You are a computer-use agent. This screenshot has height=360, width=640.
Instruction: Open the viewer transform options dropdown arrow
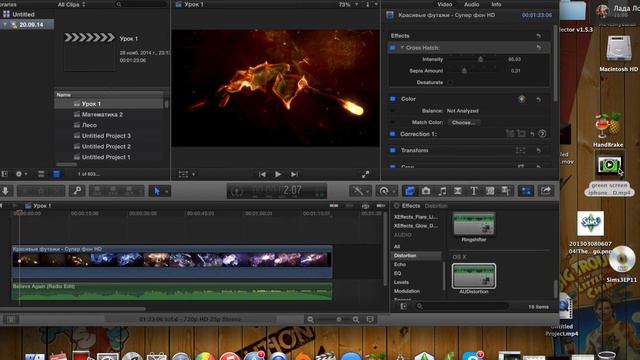tap(193, 174)
